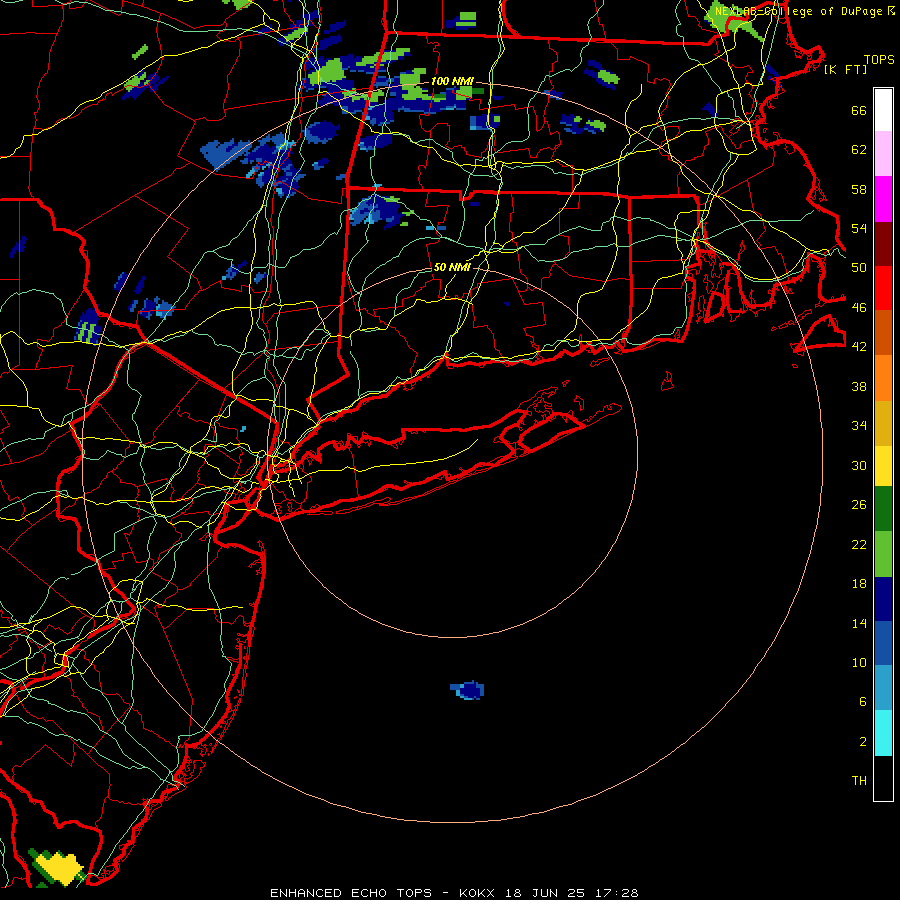Pick the gold legend color block
900x900 pixels.
point(883,424)
